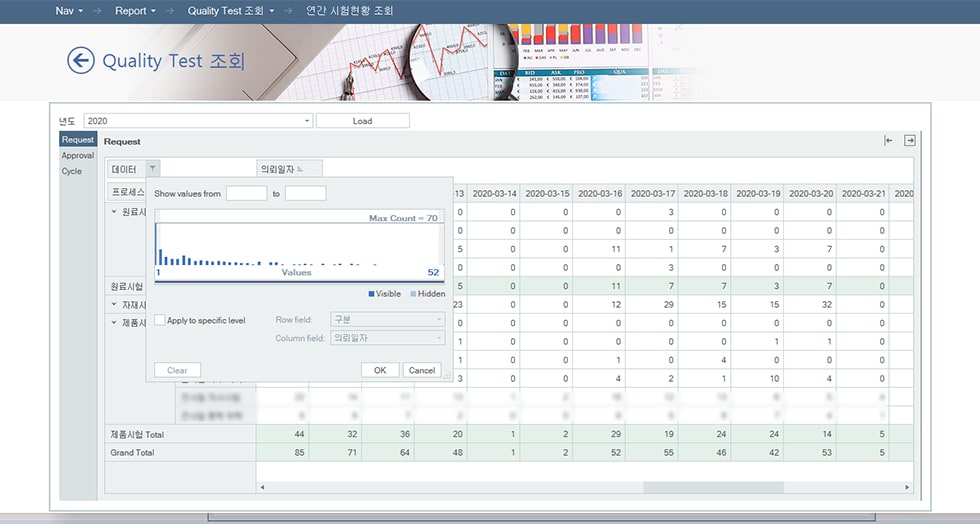Collapse the 제품시험 row group
This screenshot has width=980, height=524.
(114, 322)
